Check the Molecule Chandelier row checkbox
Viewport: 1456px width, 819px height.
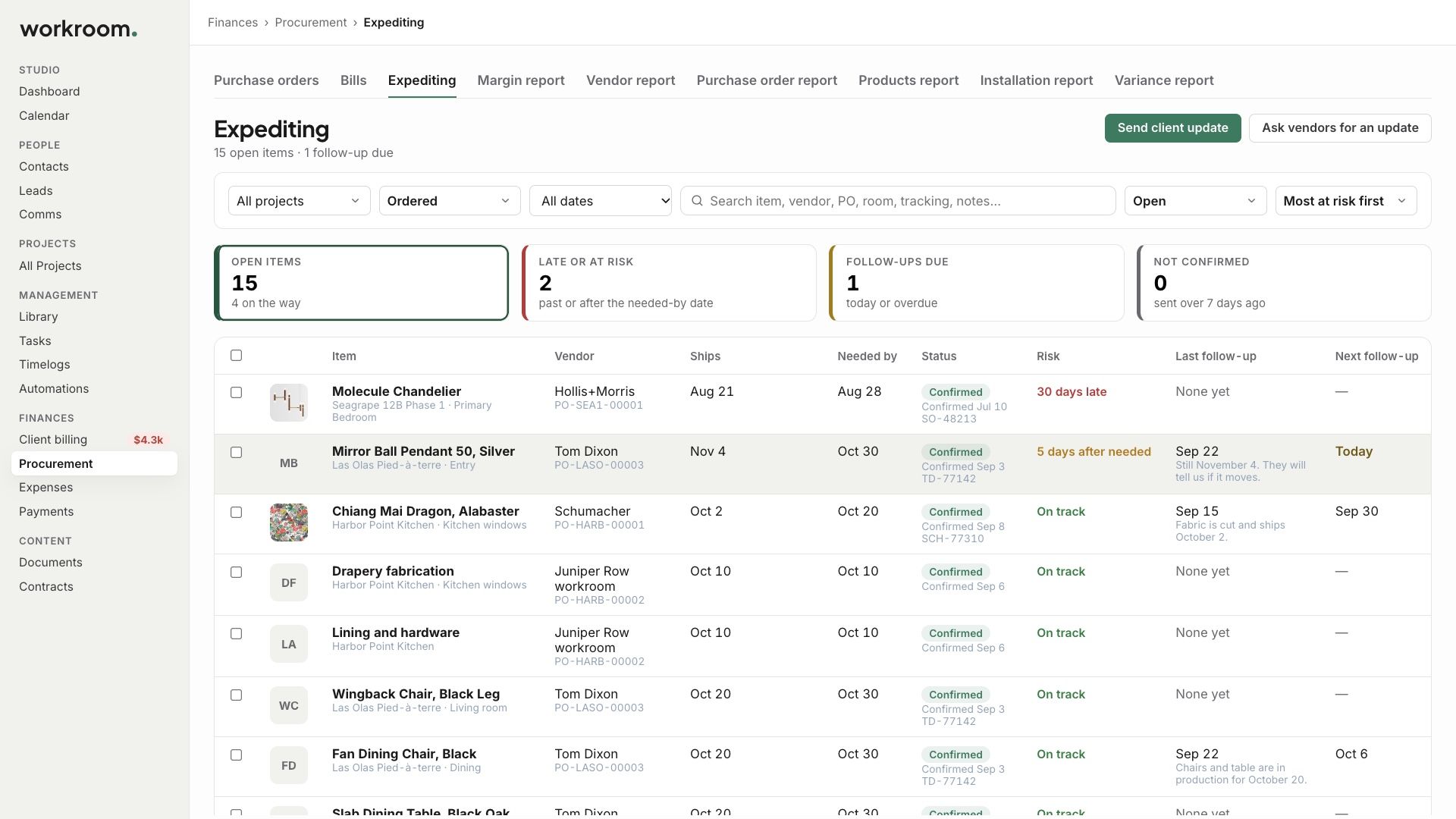[x=236, y=392]
